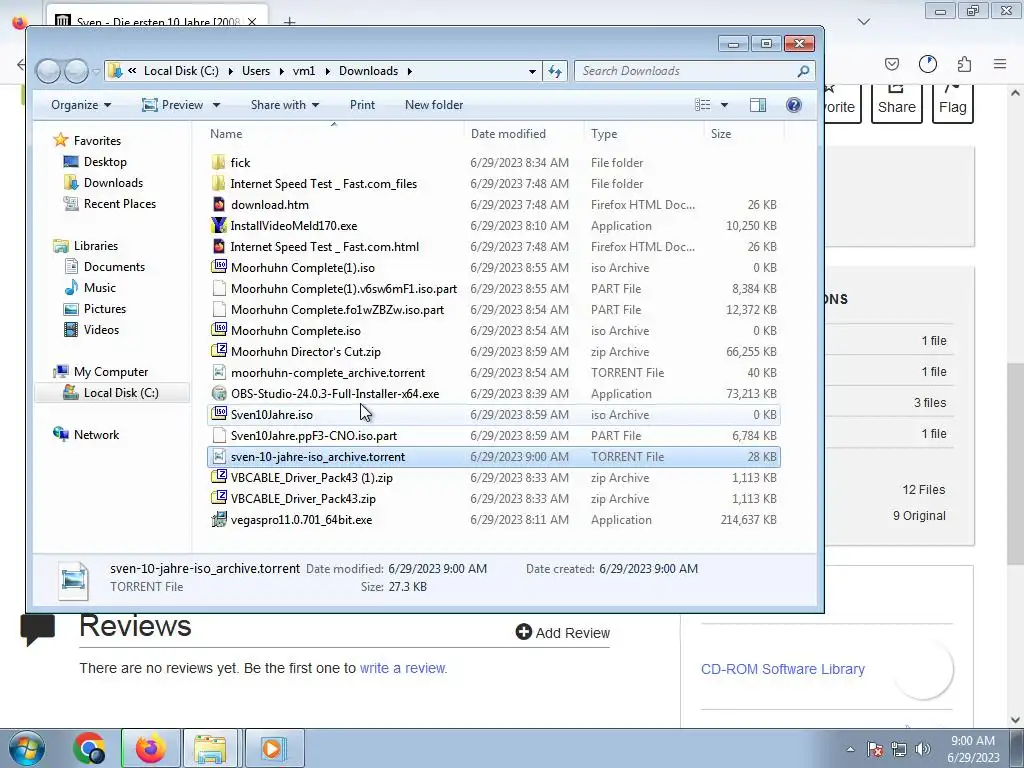Expand the arrow after Users in breadcrumb
The height and width of the screenshot is (768, 1024).
pyautogui.click(x=281, y=71)
